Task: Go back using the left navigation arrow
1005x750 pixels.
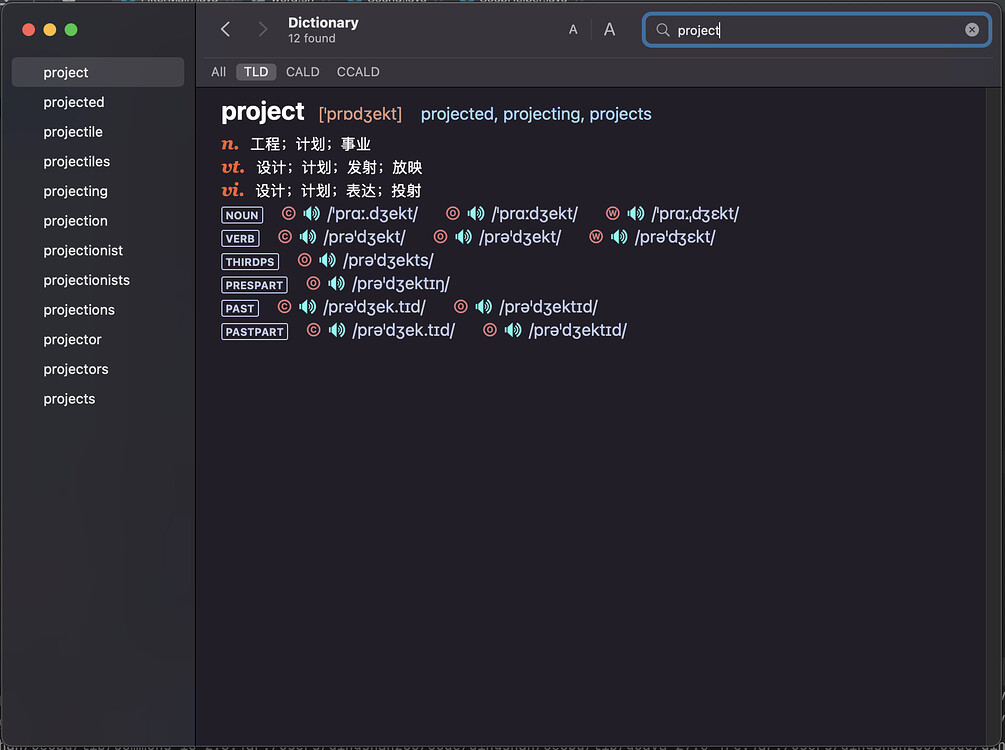Action: (225, 29)
